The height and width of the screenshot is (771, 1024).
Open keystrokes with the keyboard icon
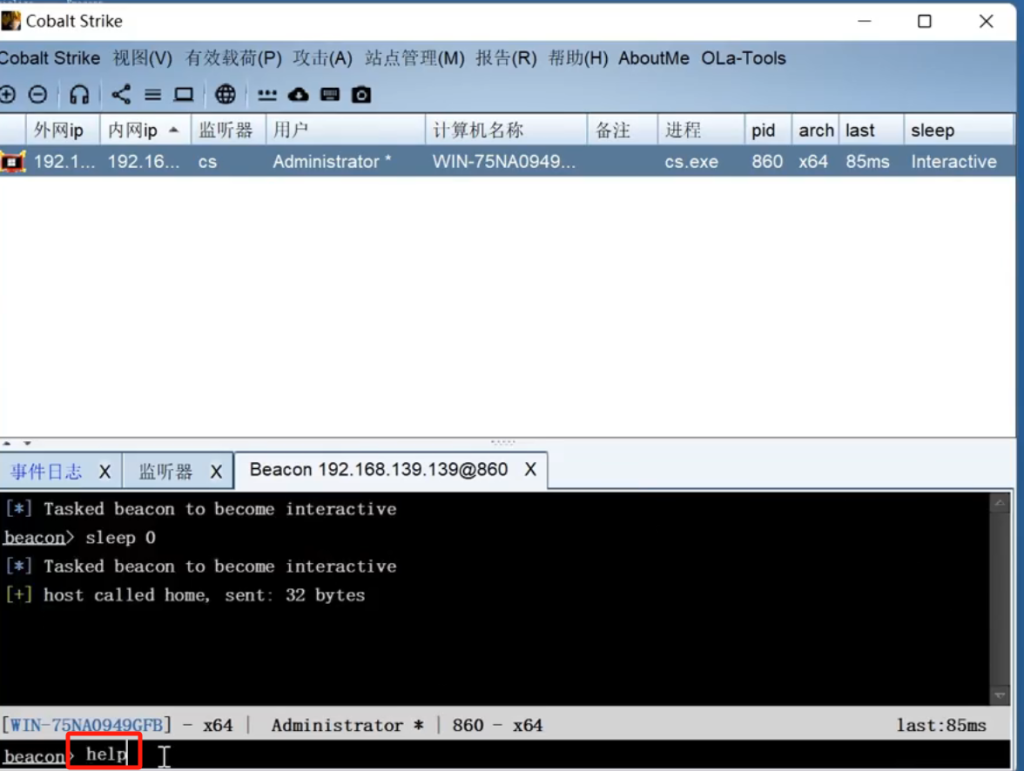click(x=330, y=95)
